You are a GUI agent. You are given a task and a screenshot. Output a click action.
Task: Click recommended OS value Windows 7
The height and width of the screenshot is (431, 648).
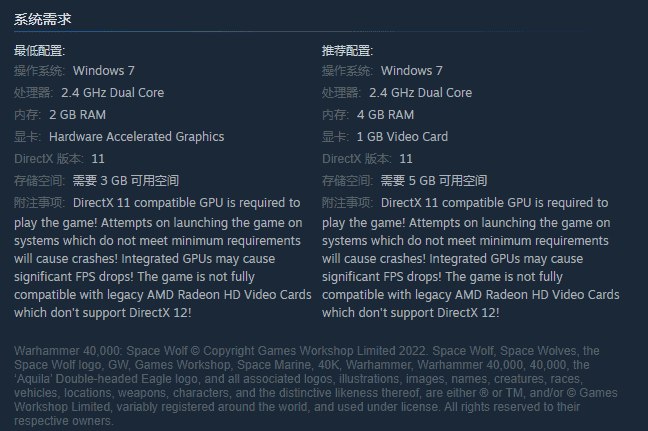coord(412,71)
